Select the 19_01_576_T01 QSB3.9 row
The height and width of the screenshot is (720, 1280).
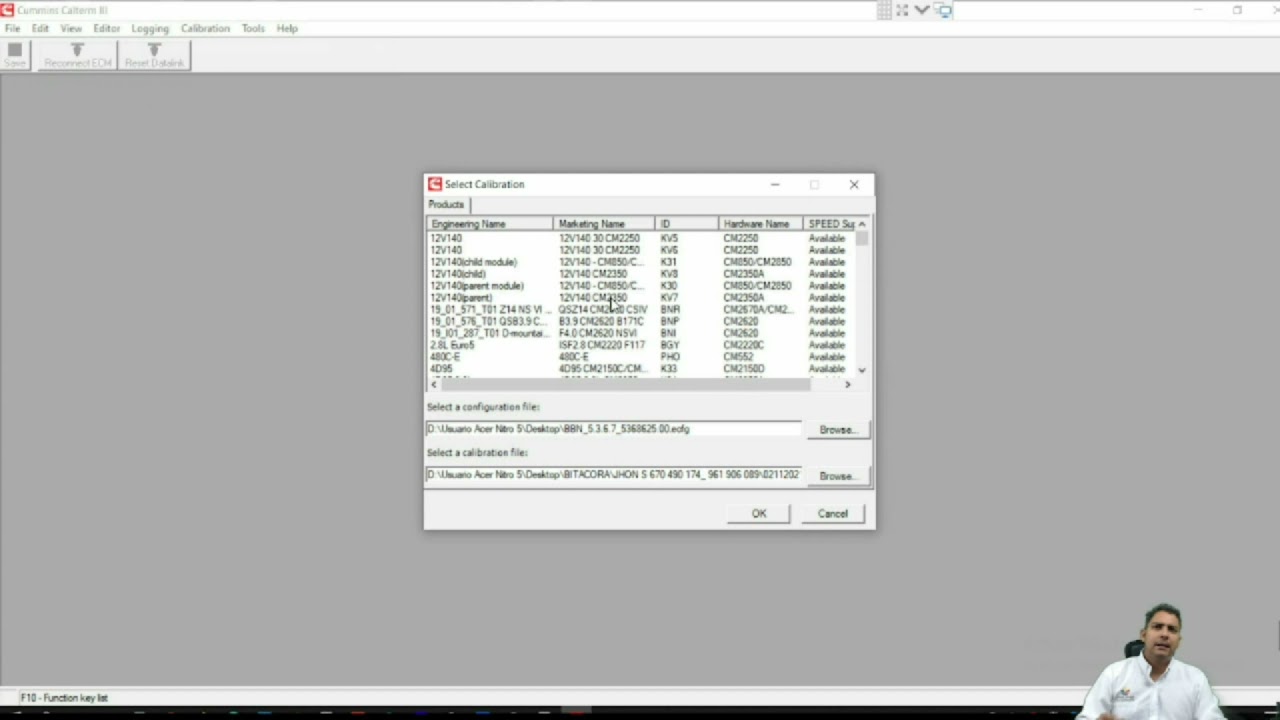pos(641,321)
